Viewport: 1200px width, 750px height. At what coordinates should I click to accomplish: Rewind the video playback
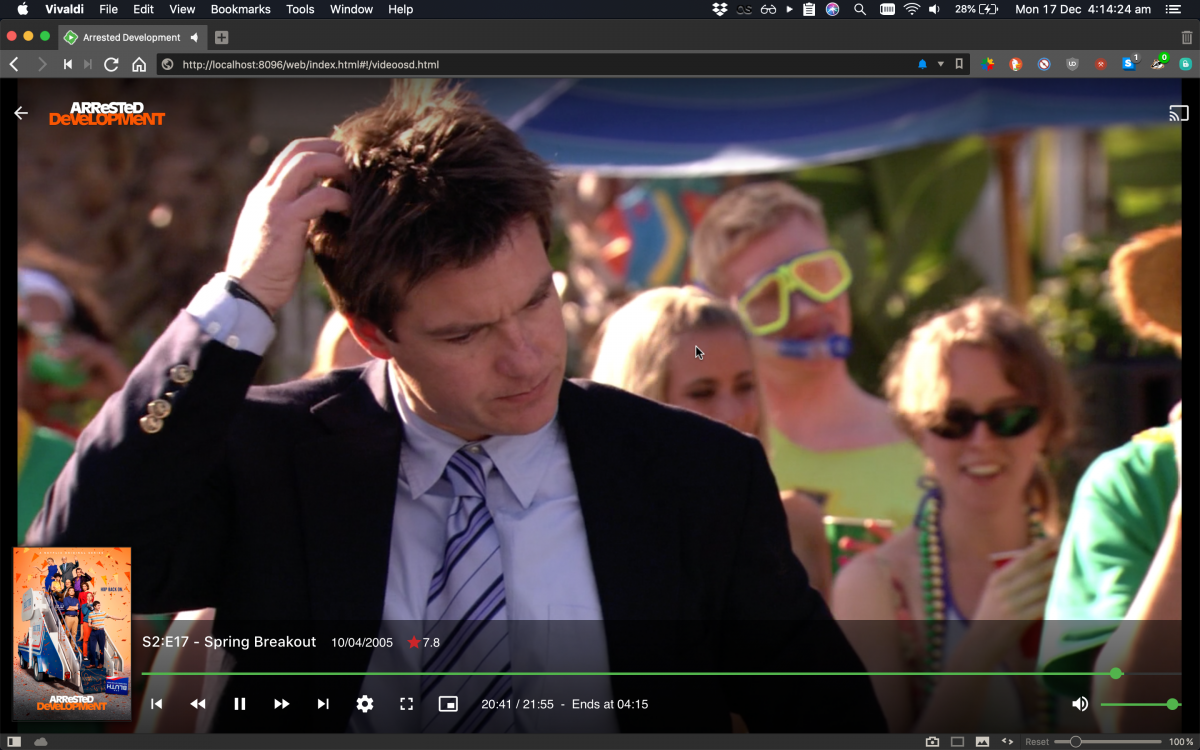(198, 704)
